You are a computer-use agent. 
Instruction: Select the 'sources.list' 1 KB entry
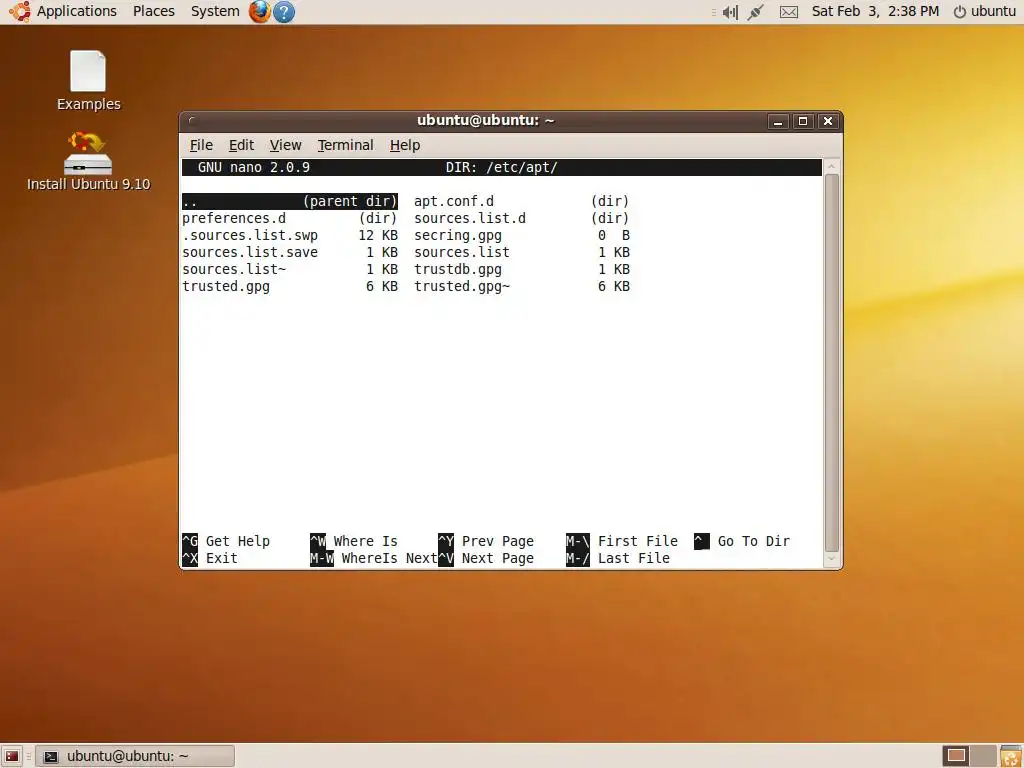point(522,252)
